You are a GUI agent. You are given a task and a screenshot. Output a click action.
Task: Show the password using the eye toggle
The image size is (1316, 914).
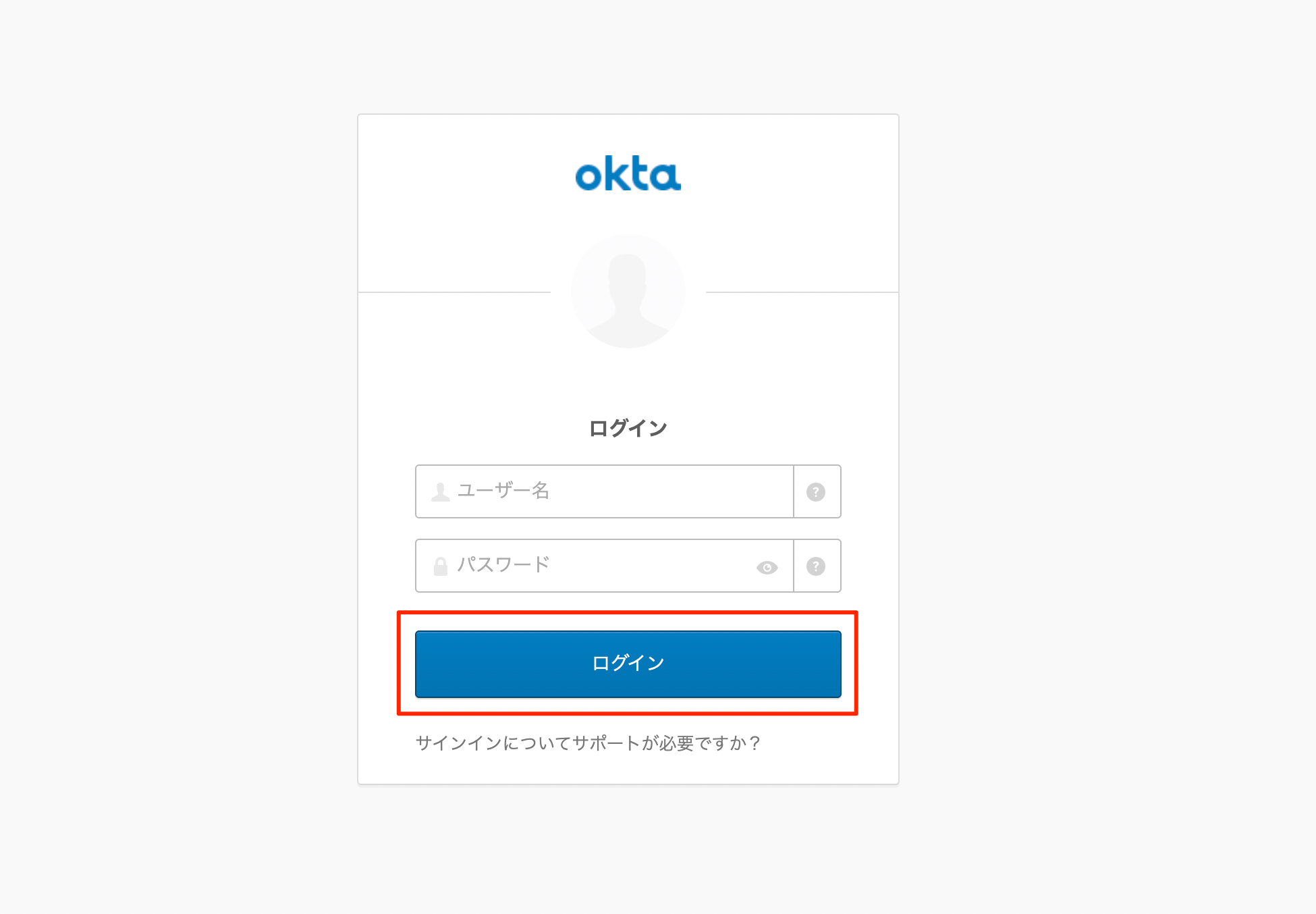click(x=767, y=567)
